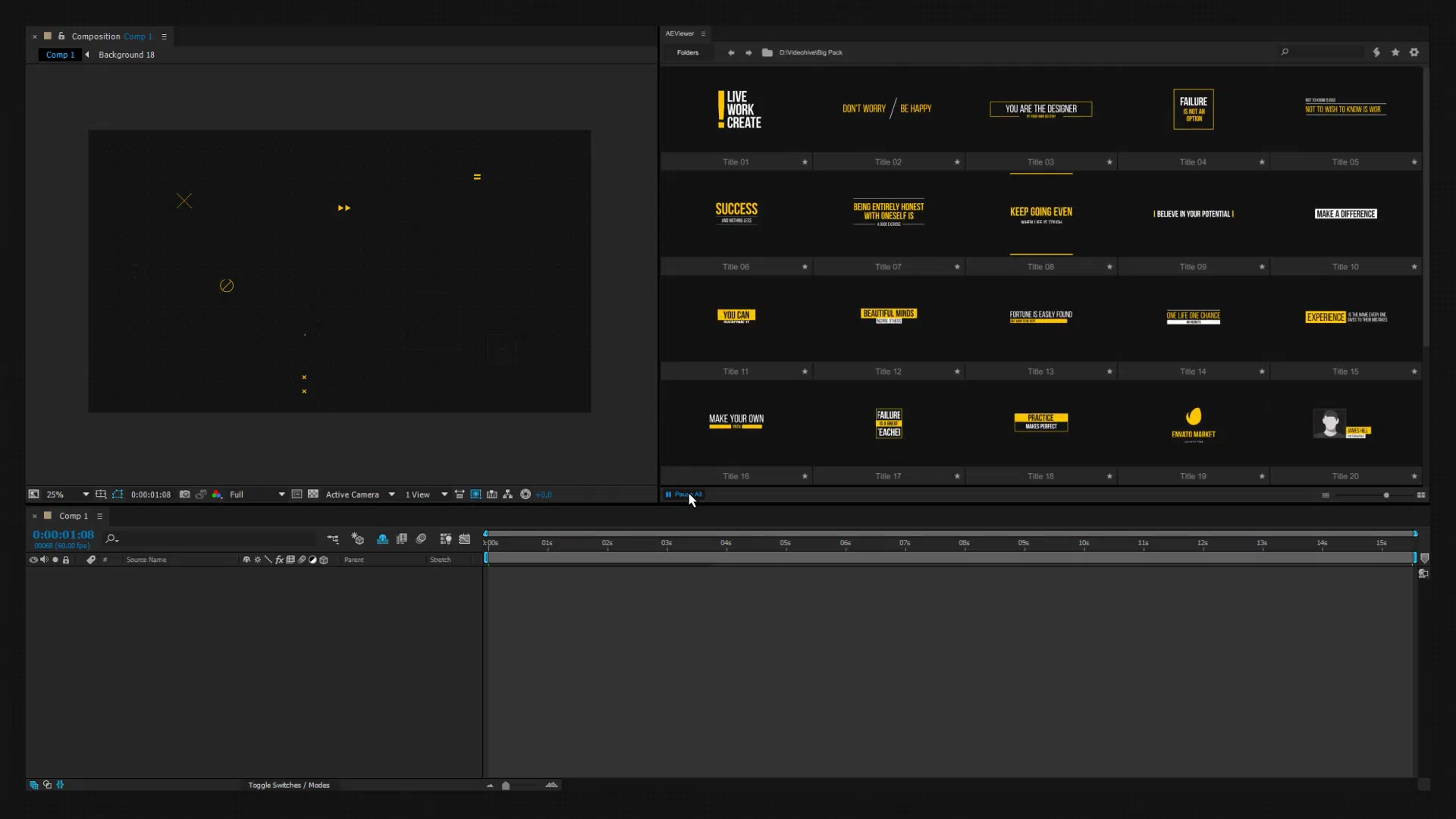1456x819 pixels.
Task: Click the lightning bolt icon in AEViewer
Action: (1376, 52)
